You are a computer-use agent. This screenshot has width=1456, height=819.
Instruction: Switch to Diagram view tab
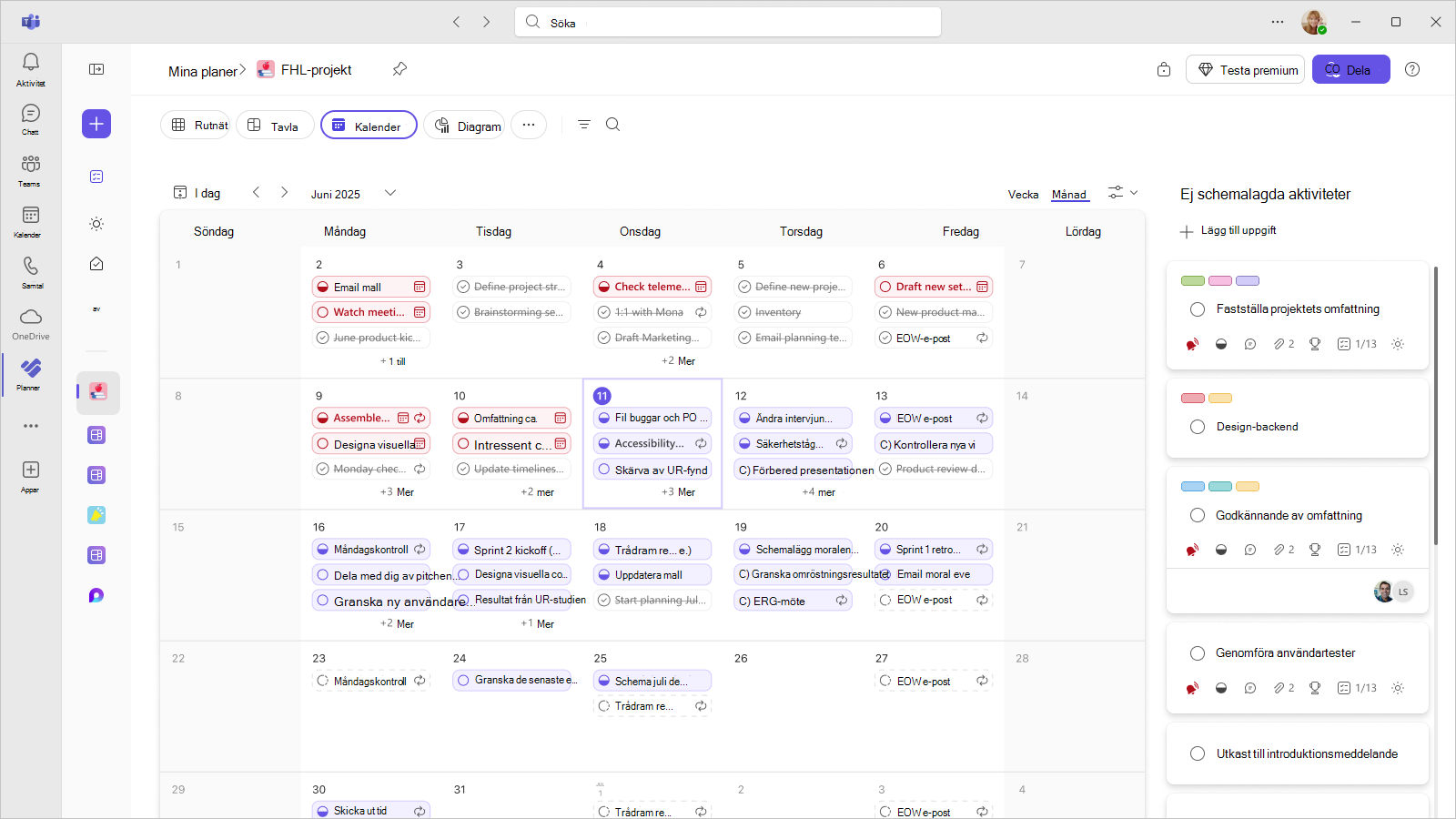pos(464,125)
